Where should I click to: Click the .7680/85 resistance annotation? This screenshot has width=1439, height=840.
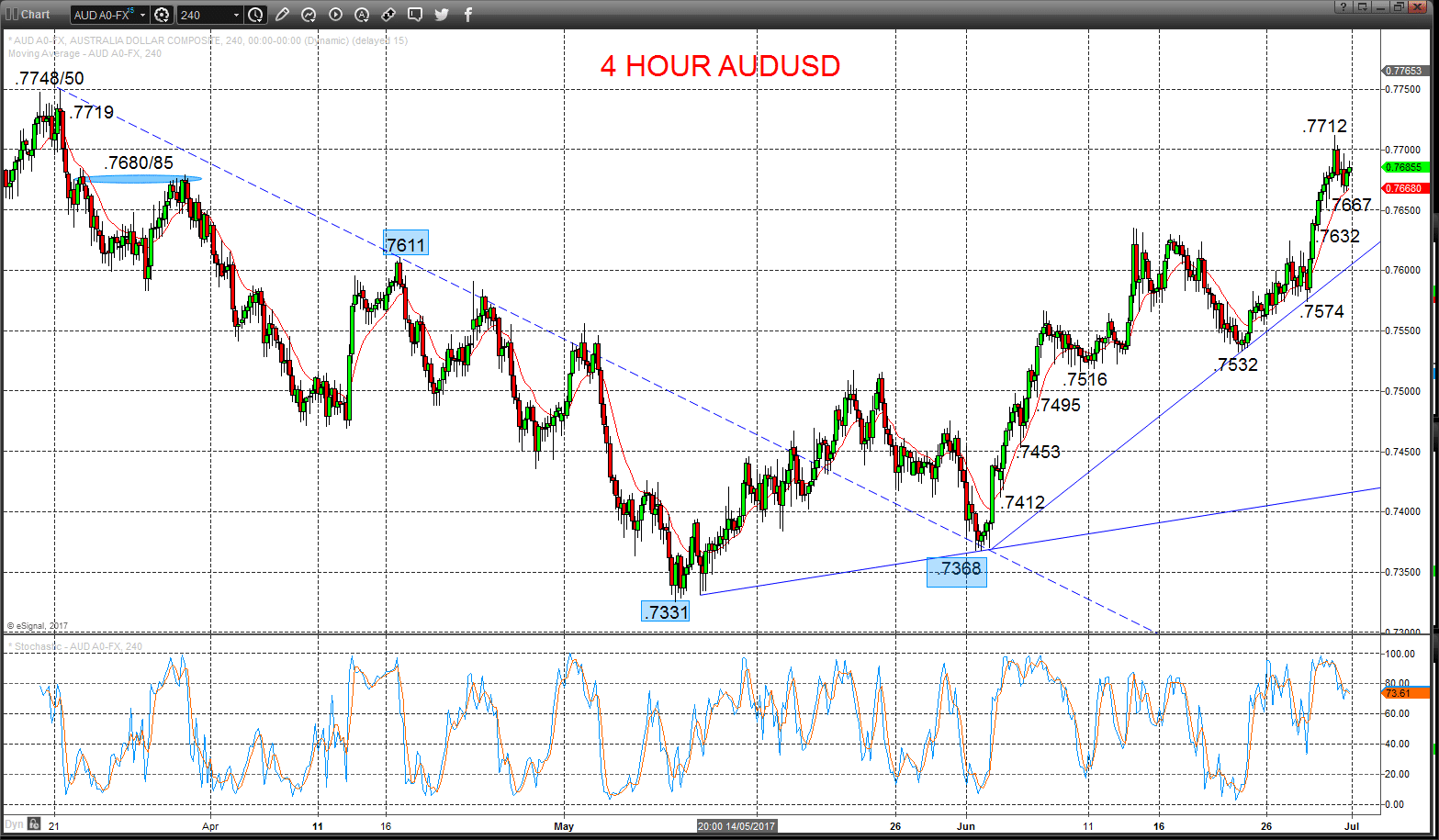coord(139,162)
